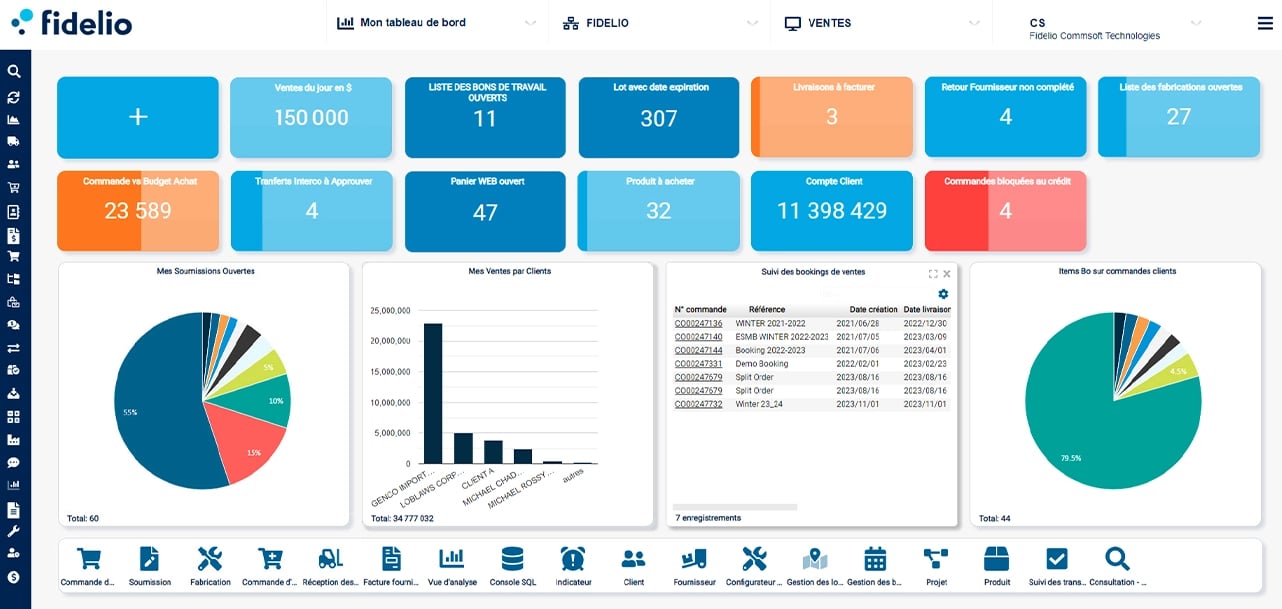Open order link CO00247732

pyautogui.click(x=698, y=404)
